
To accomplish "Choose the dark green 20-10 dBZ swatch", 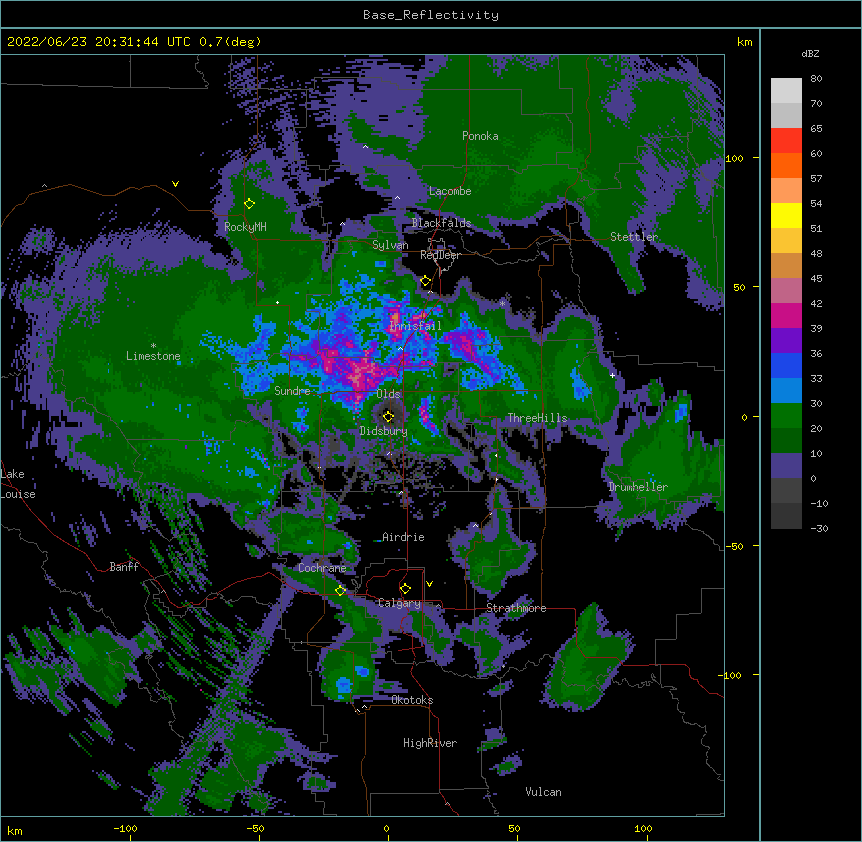I will pos(786,441).
